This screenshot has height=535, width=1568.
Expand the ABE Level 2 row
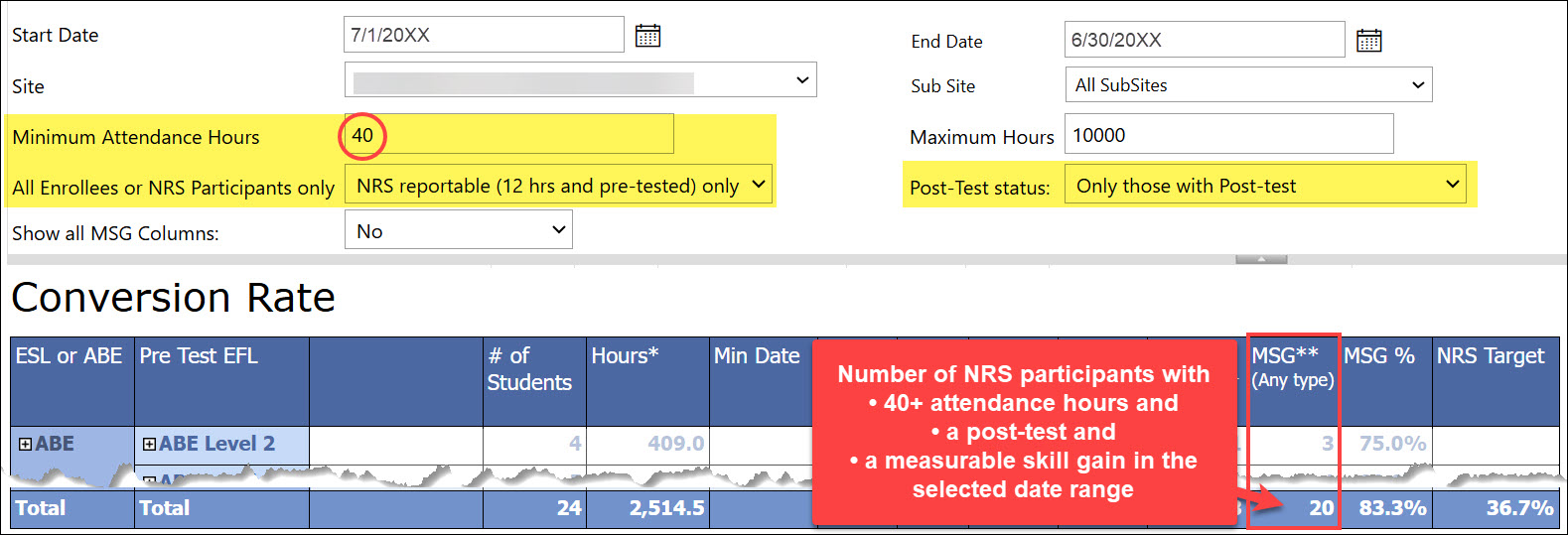[149, 445]
